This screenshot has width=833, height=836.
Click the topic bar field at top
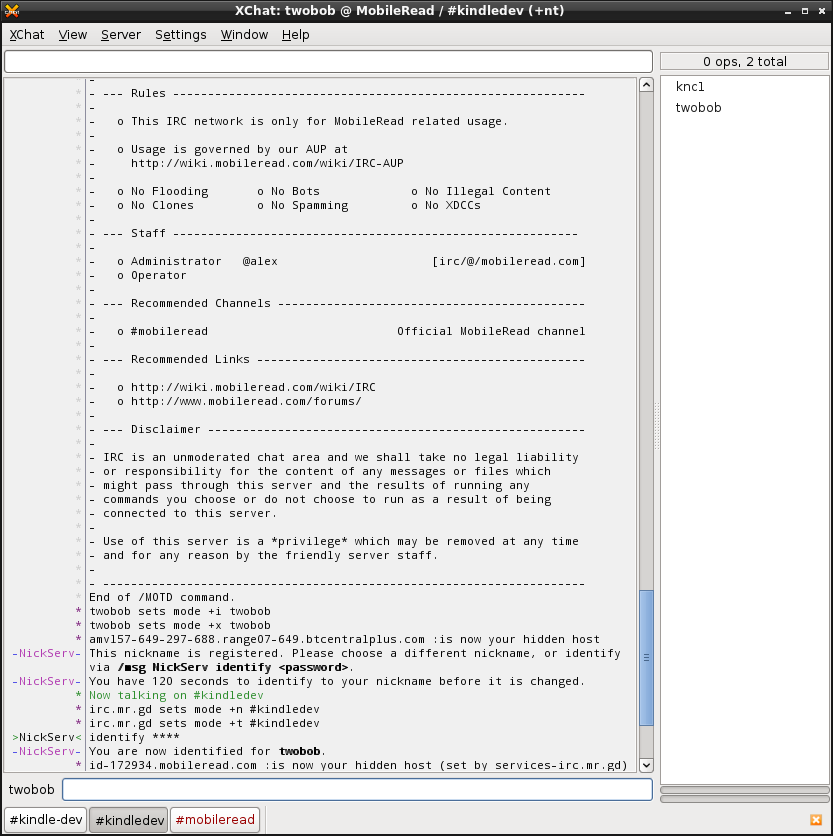click(329, 61)
